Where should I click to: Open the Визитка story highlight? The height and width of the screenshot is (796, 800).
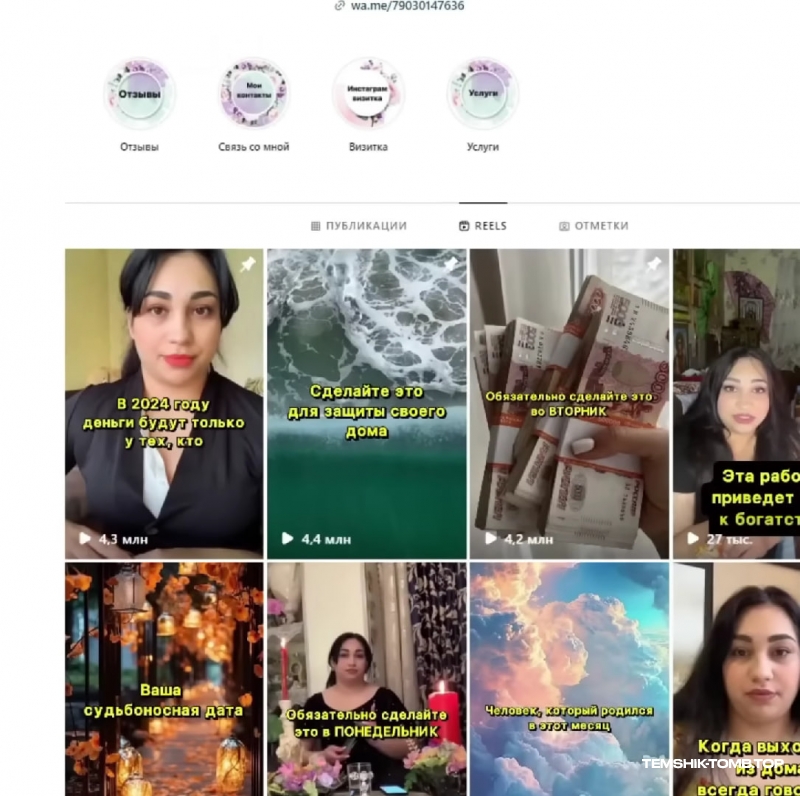(368, 94)
